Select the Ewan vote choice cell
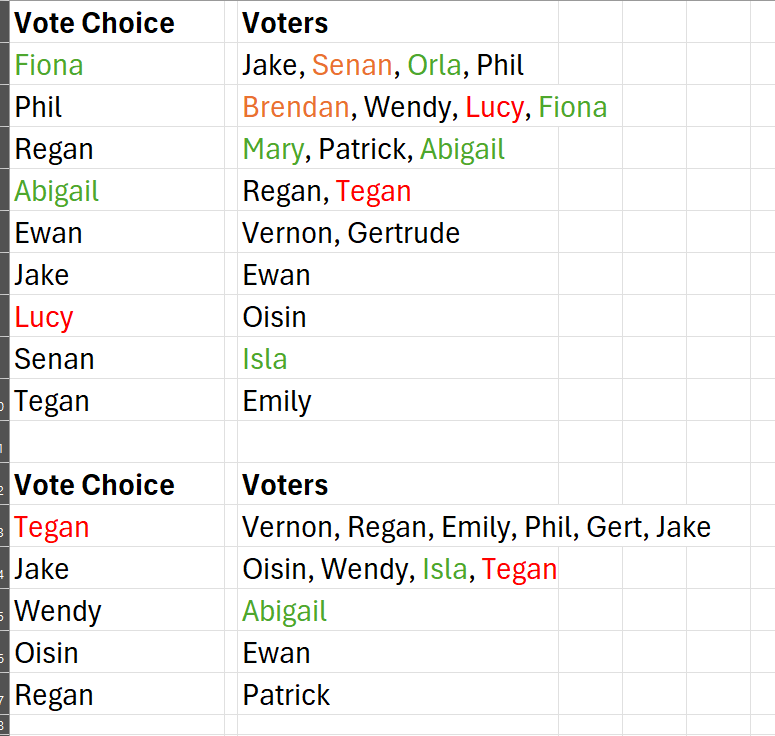The width and height of the screenshot is (775, 736). [x=117, y=232]
